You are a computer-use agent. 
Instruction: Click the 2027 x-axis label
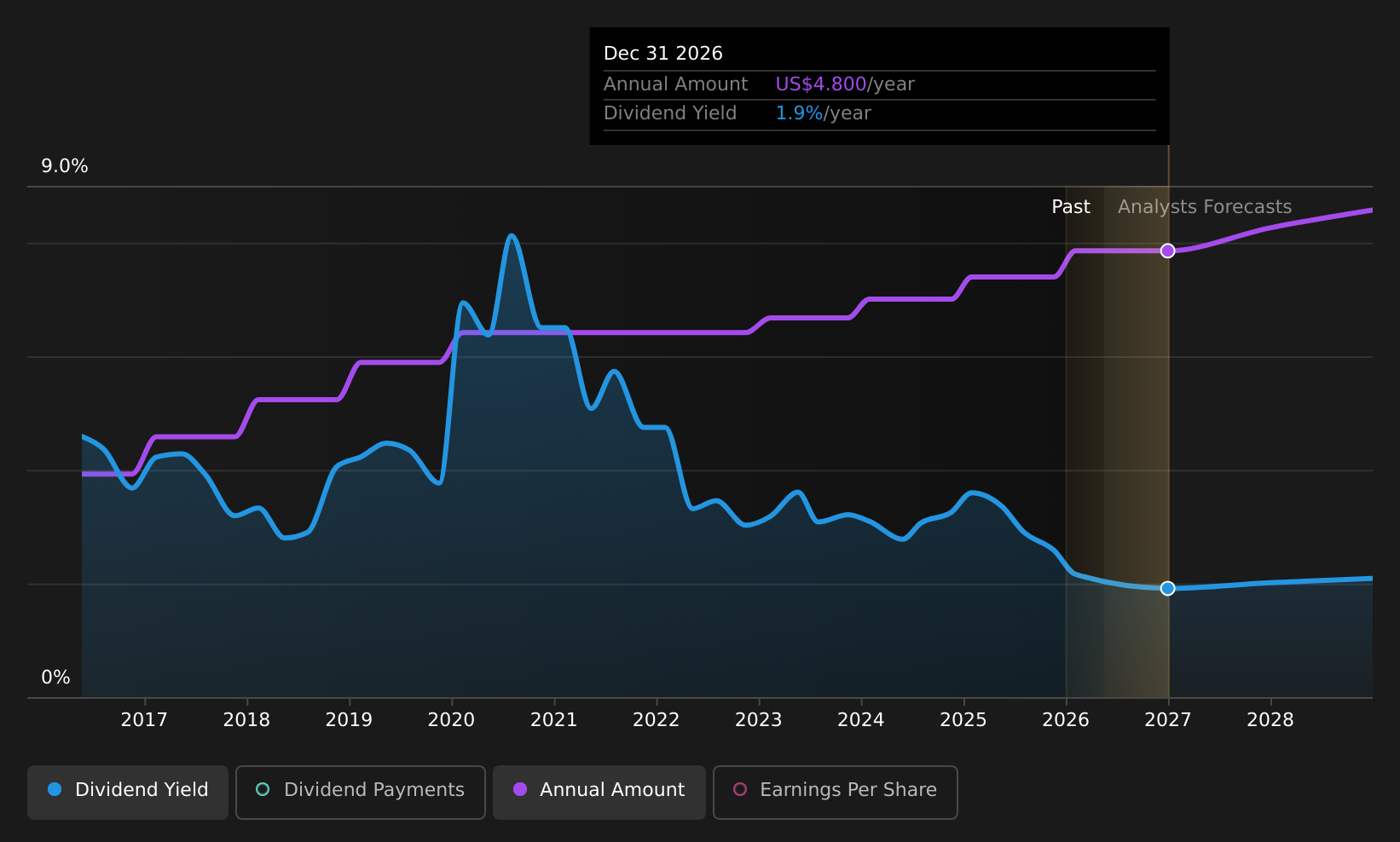(1168, 720)
